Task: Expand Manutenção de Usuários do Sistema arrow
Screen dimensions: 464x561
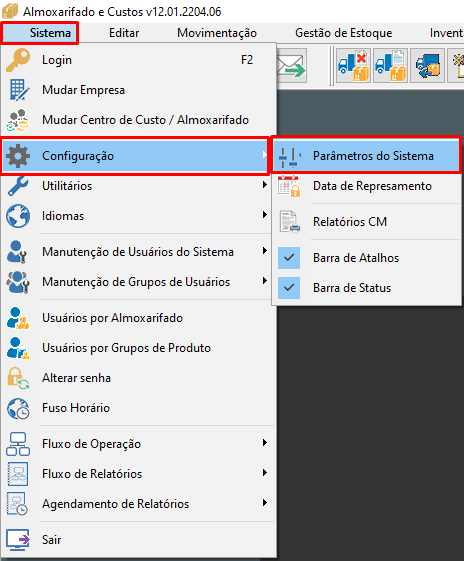Action: (264, 250)
